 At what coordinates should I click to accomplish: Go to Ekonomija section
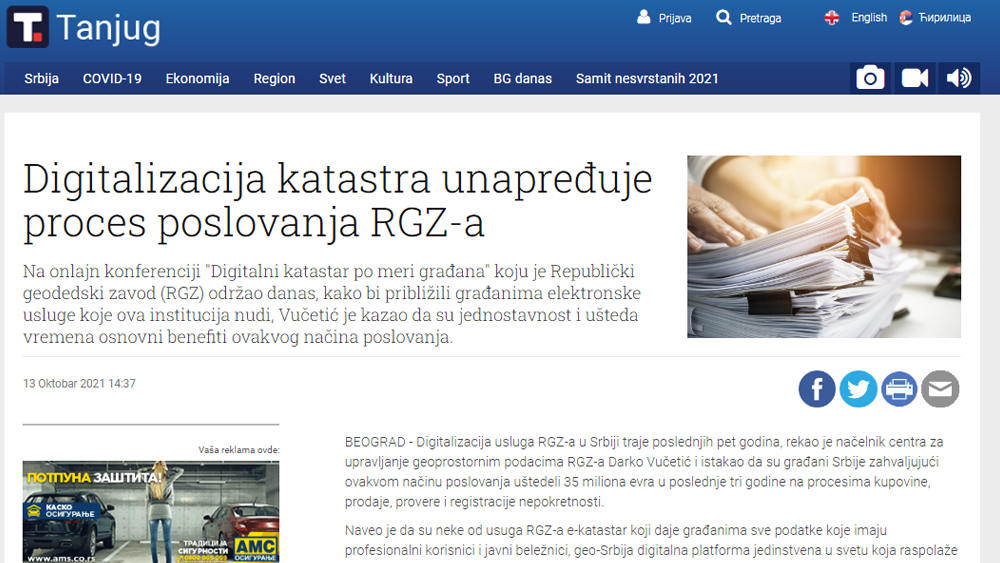pos(198,78)
